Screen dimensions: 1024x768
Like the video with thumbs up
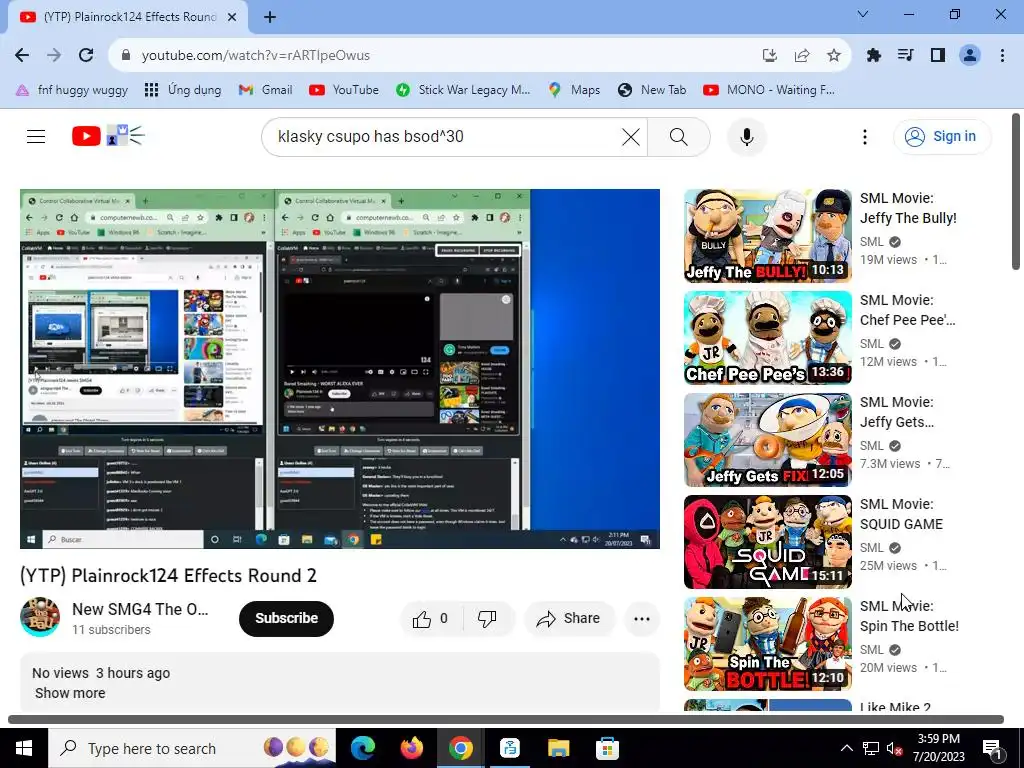click(x=431, y=618)
